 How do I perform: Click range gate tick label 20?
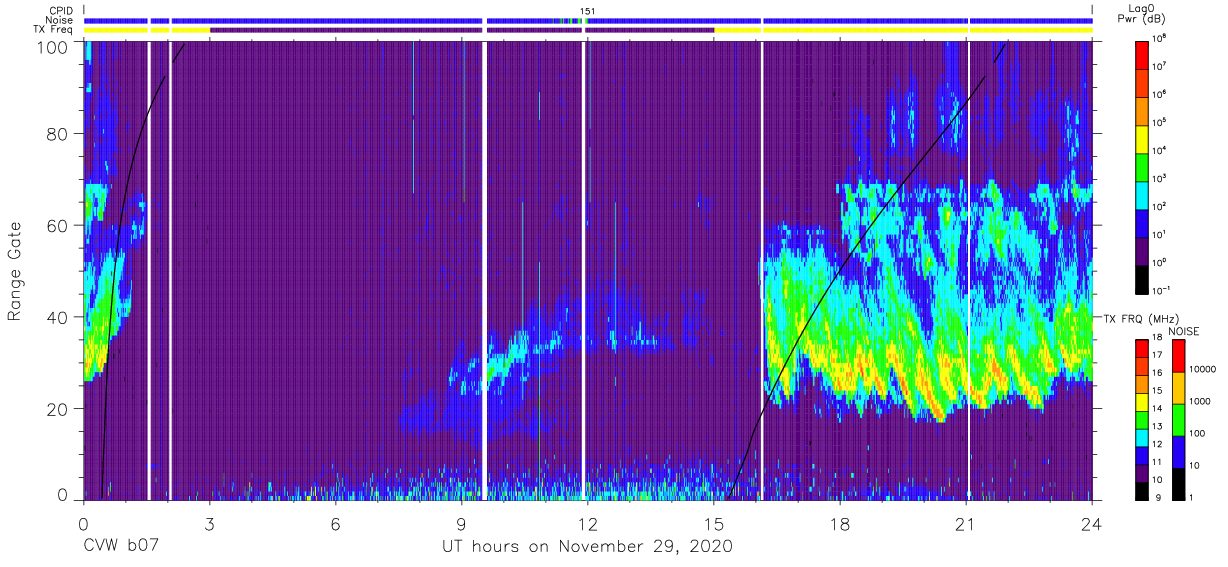tap(56, 409)
